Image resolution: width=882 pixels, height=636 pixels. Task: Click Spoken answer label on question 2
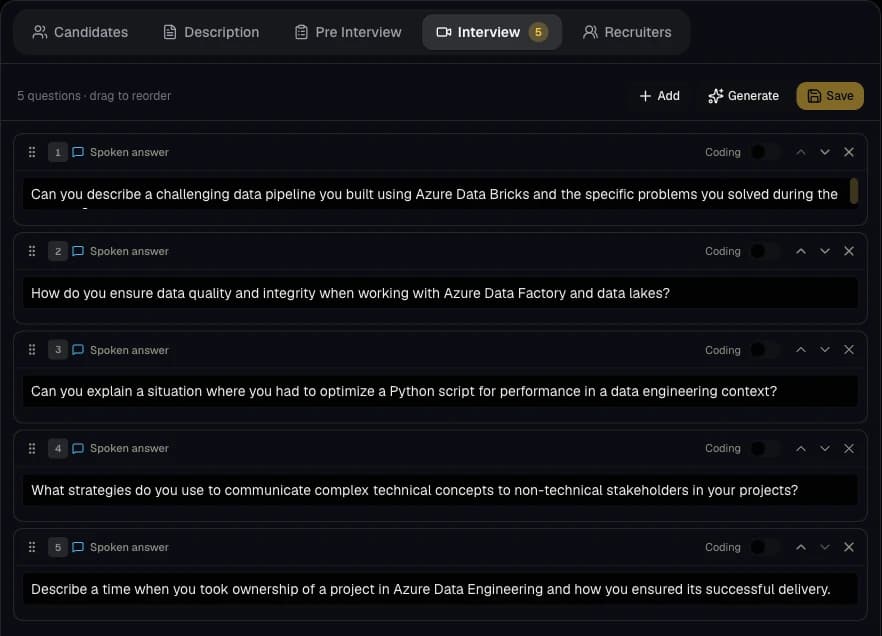tap(129, 251)
